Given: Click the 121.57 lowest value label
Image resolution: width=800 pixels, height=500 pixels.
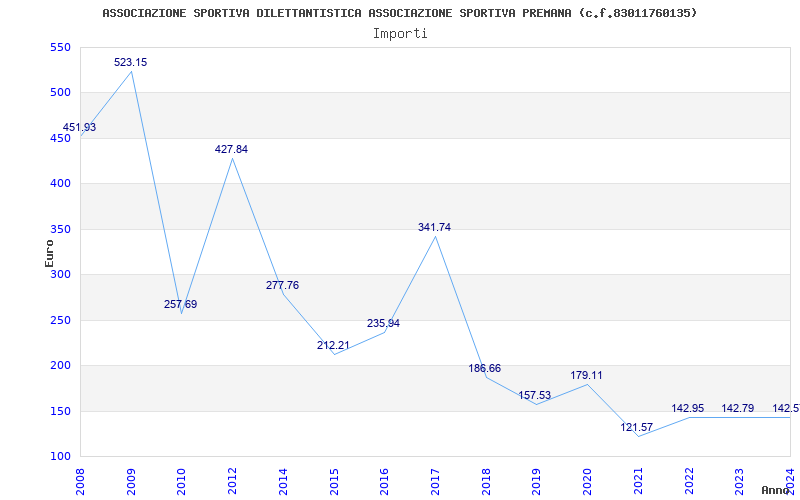Looking at the screenshot, I should pos(637,428).
